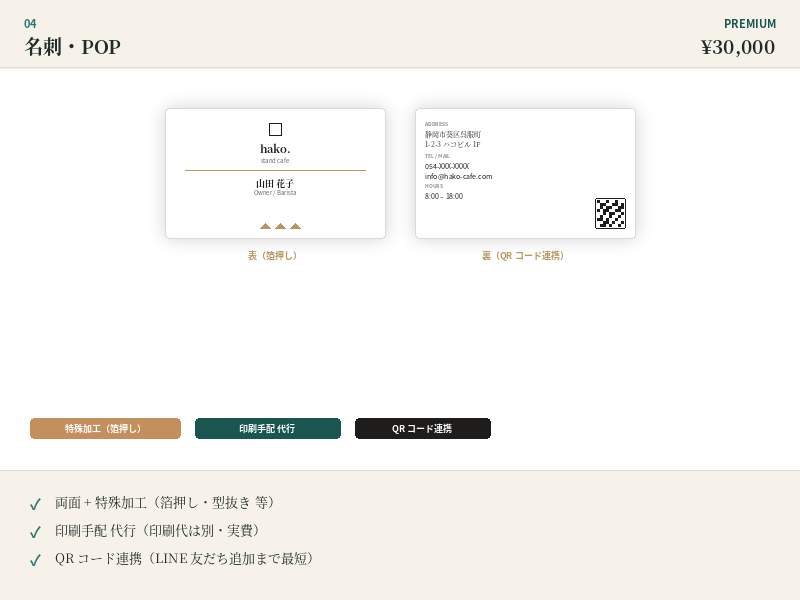Click the QR code on the back card

point(610,213)
